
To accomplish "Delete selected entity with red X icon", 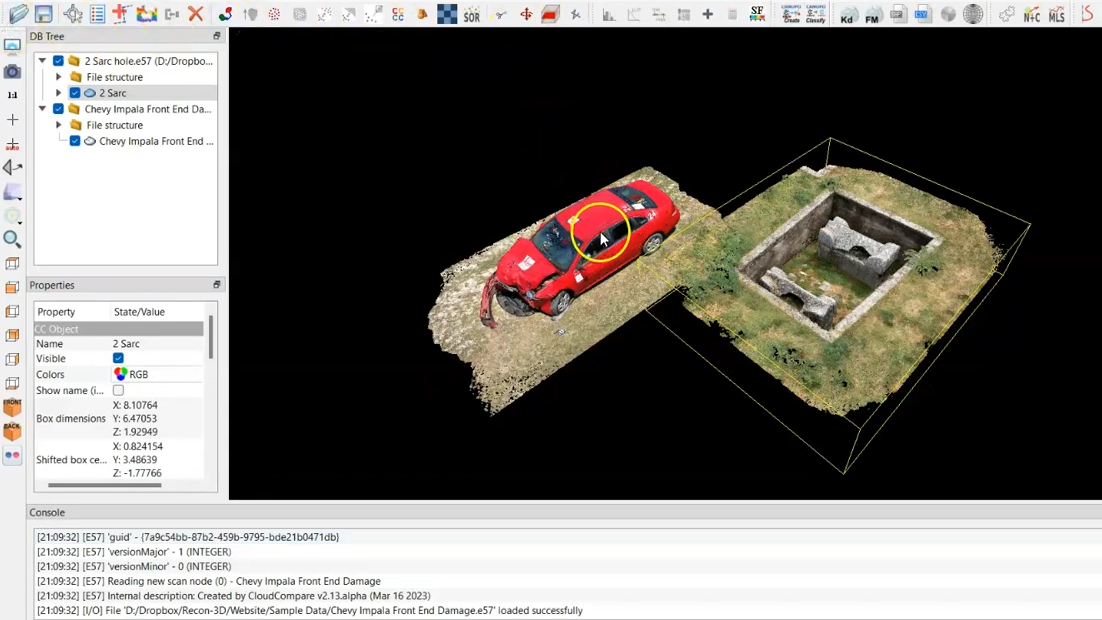I will tap(196, 14).
